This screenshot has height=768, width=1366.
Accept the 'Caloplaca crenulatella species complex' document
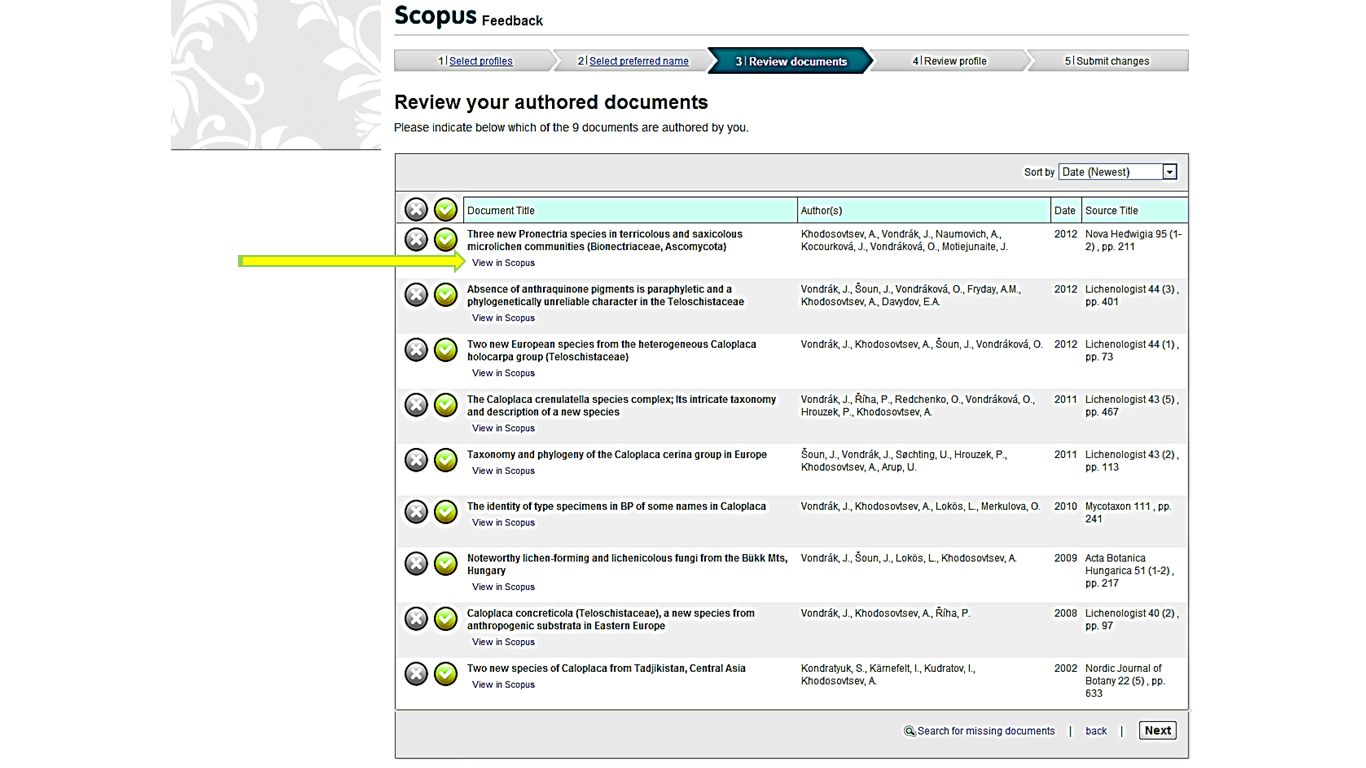click(x=446, y=405)
